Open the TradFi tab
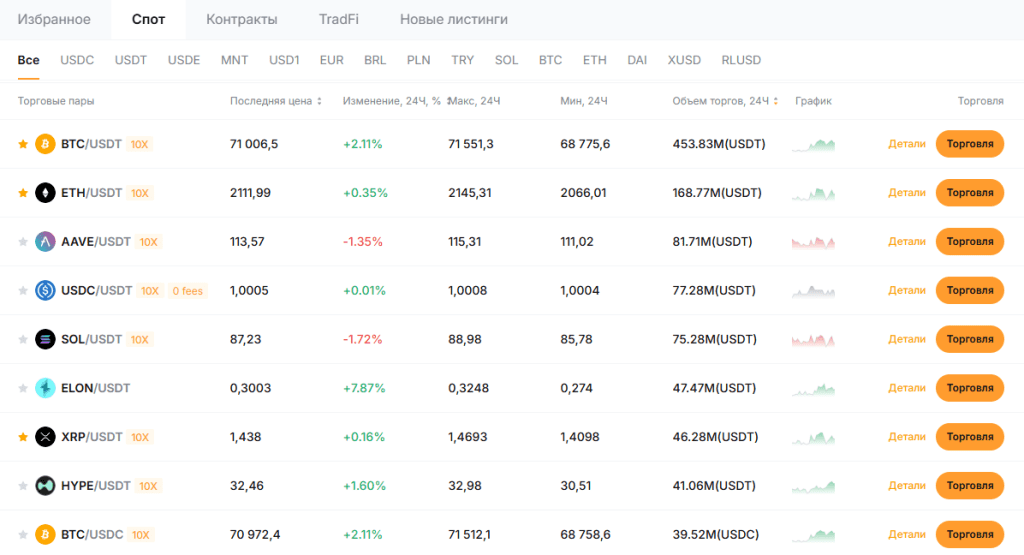 pyautogui.click(x=338, y=20)
